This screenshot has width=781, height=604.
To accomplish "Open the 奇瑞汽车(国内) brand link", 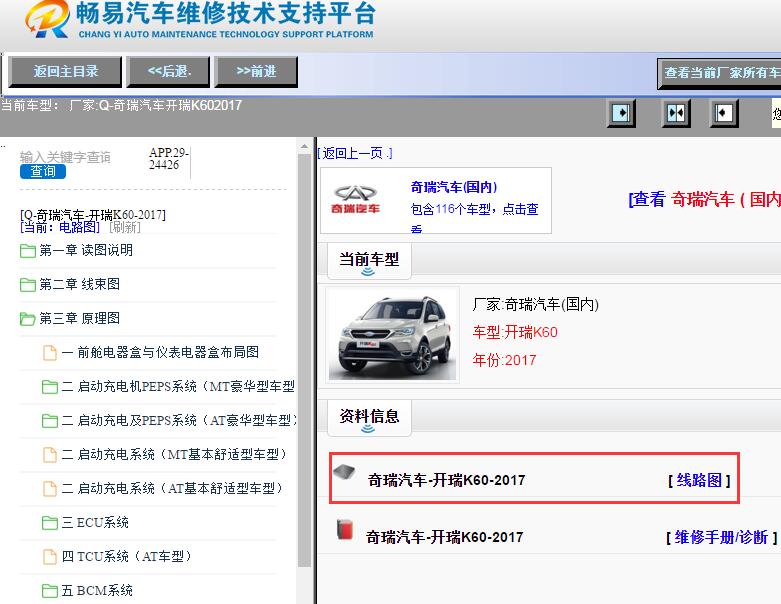I will coord(454,187).
